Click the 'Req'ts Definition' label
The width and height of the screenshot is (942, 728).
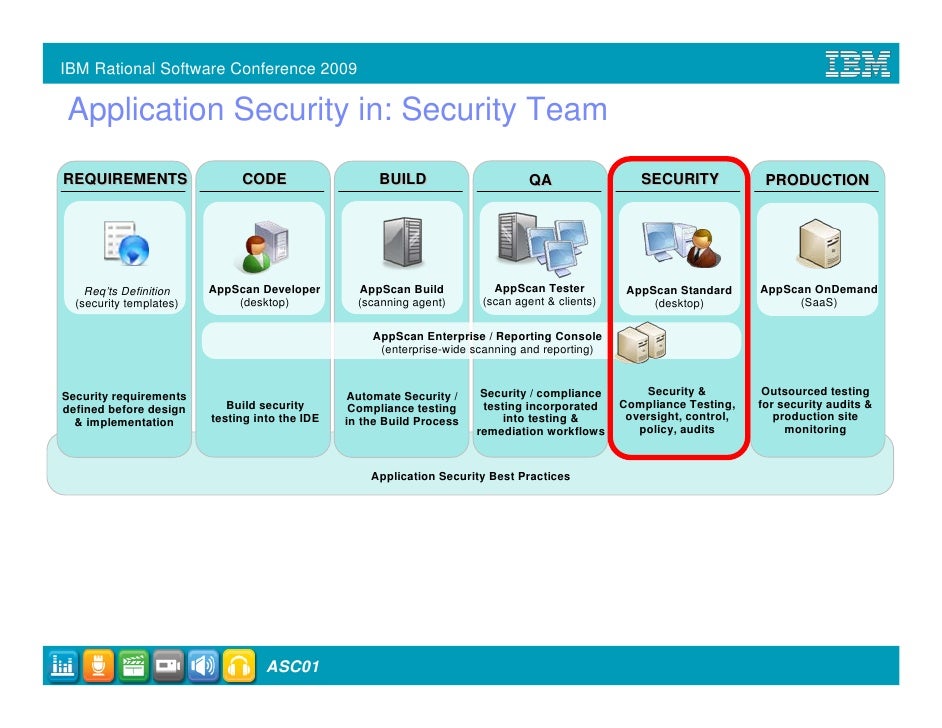click(x=127, y=291)
